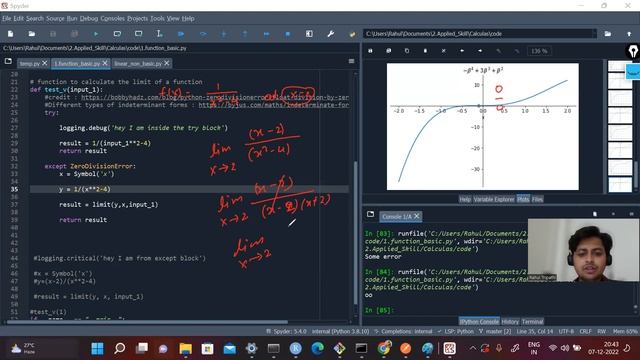Remove all plots X icon
This screenshot has height=360, width=640.
444,51
